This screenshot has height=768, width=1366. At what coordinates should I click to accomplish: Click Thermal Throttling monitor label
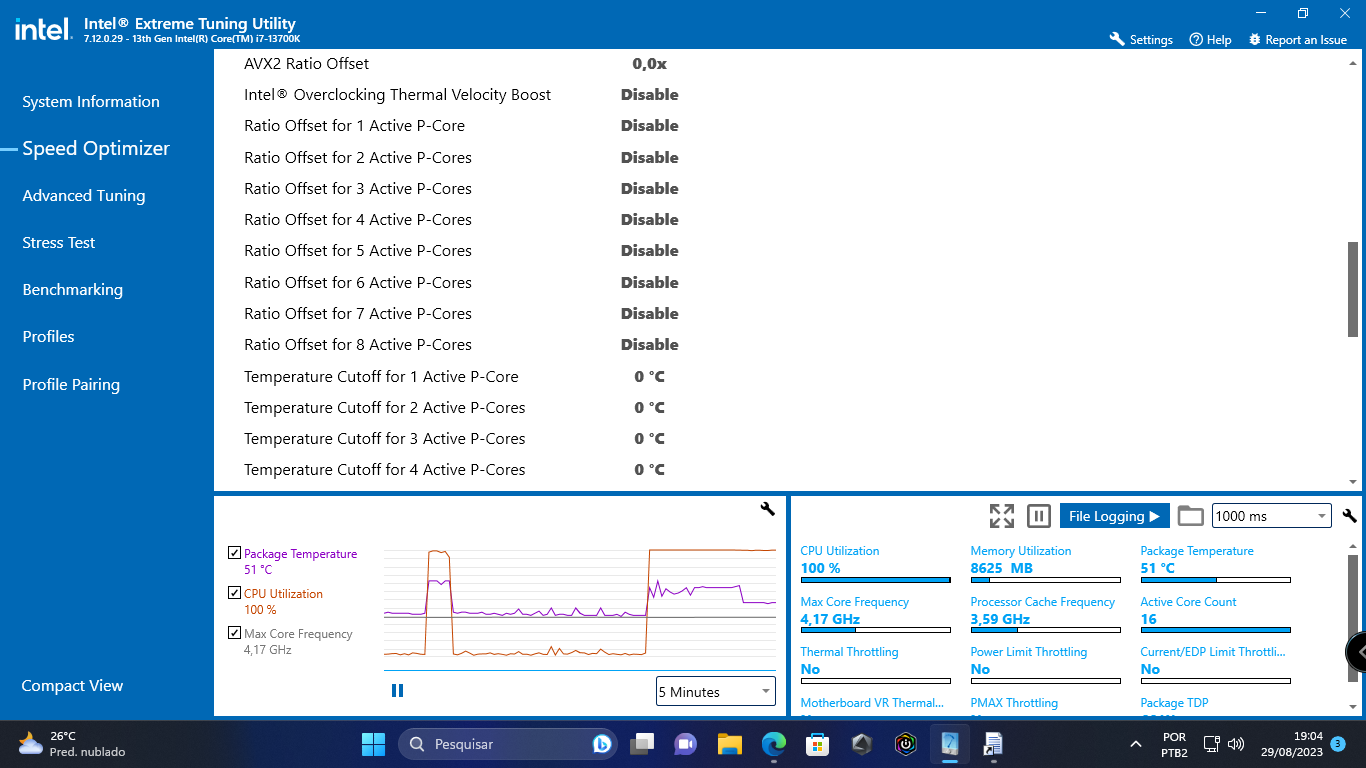[x=850, y=652]
